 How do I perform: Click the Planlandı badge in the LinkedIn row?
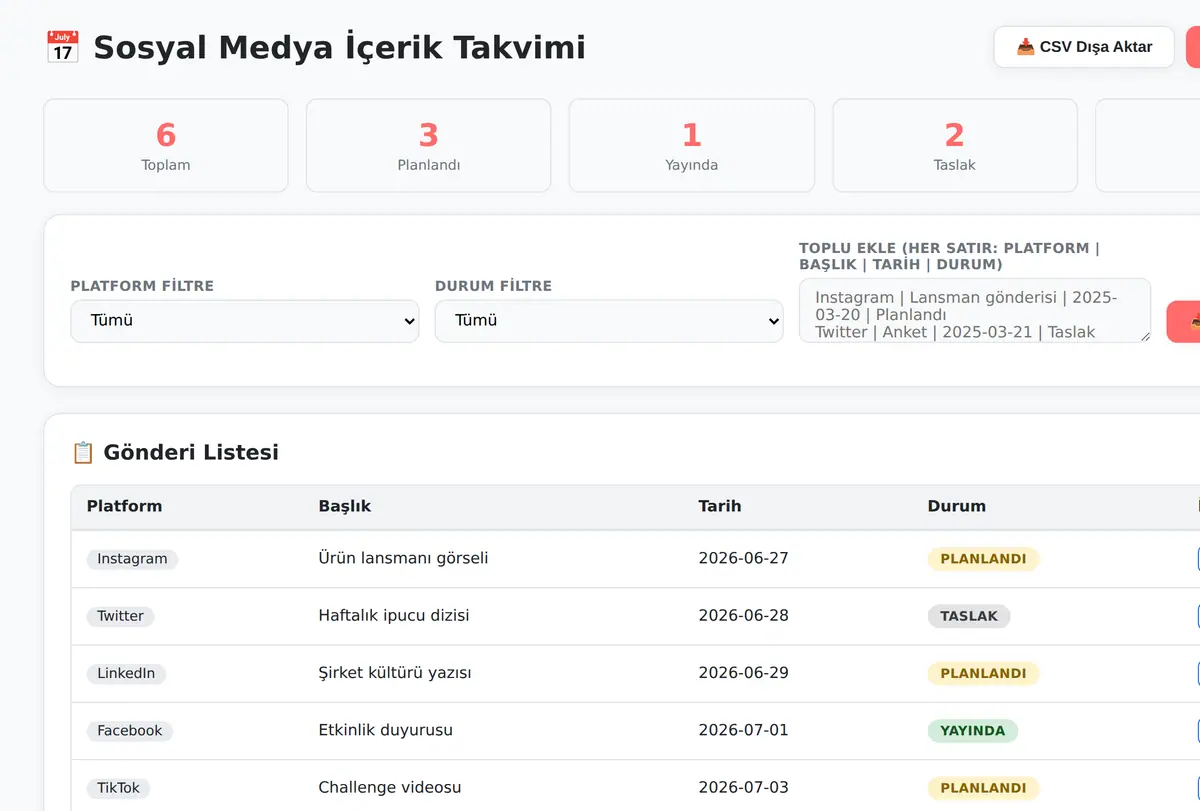[x=984, y=673]
